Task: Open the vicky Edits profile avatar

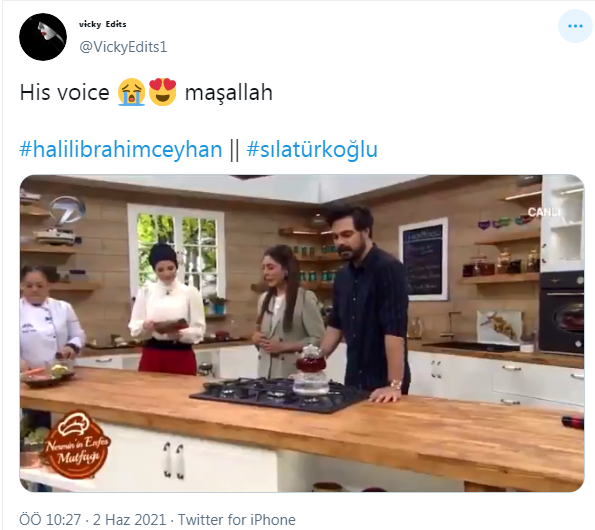Action: (43, 37)
